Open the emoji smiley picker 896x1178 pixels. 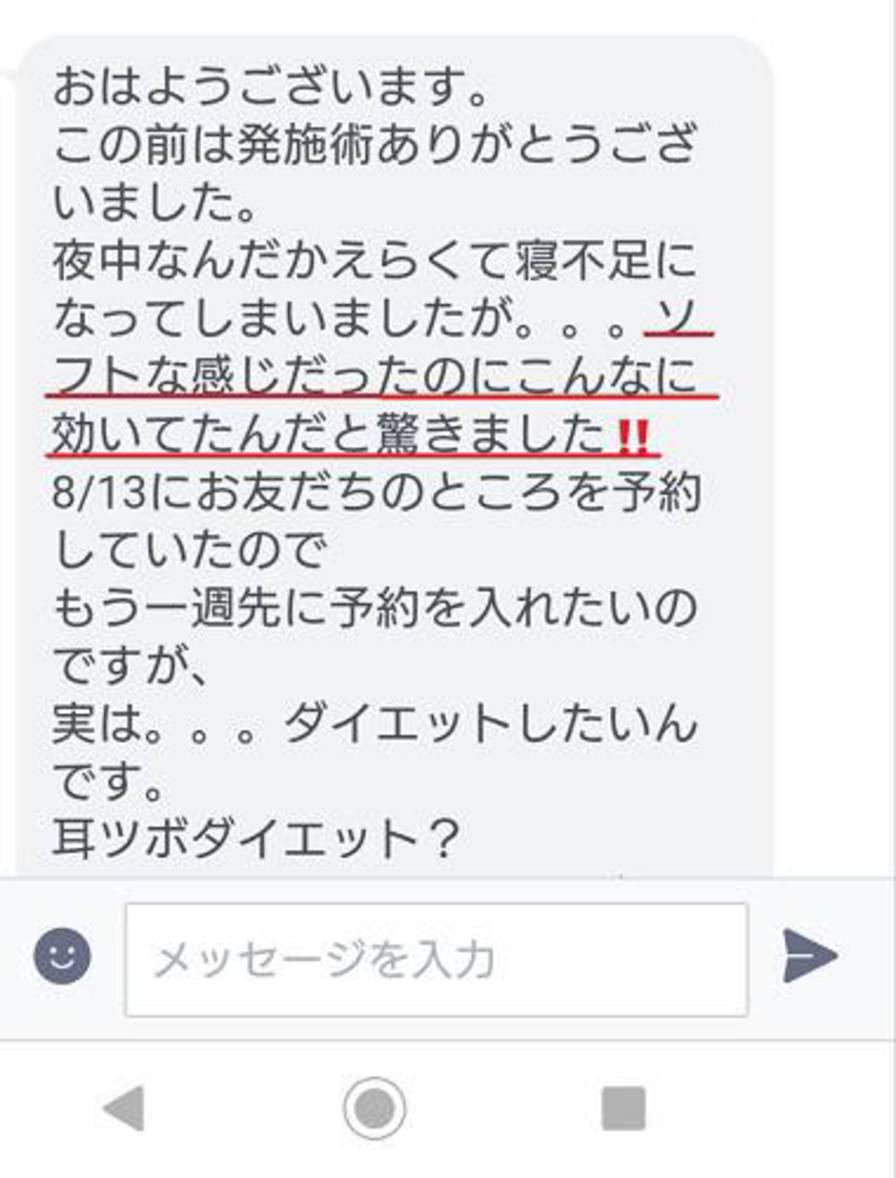(x=62, y=956)
